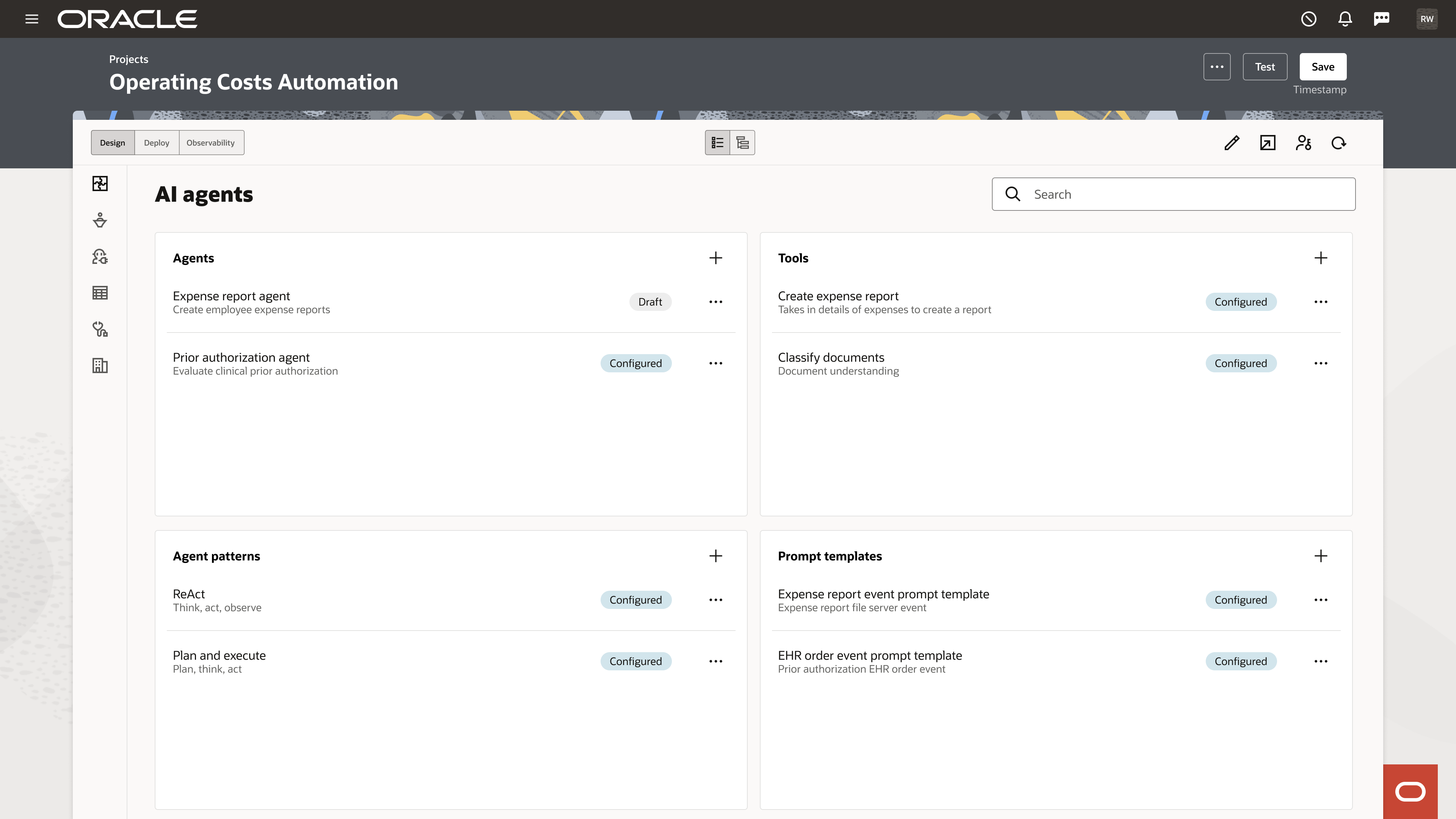Switch to the Deploy tab
1456x819 pixels.
click(x=157, y=143)
